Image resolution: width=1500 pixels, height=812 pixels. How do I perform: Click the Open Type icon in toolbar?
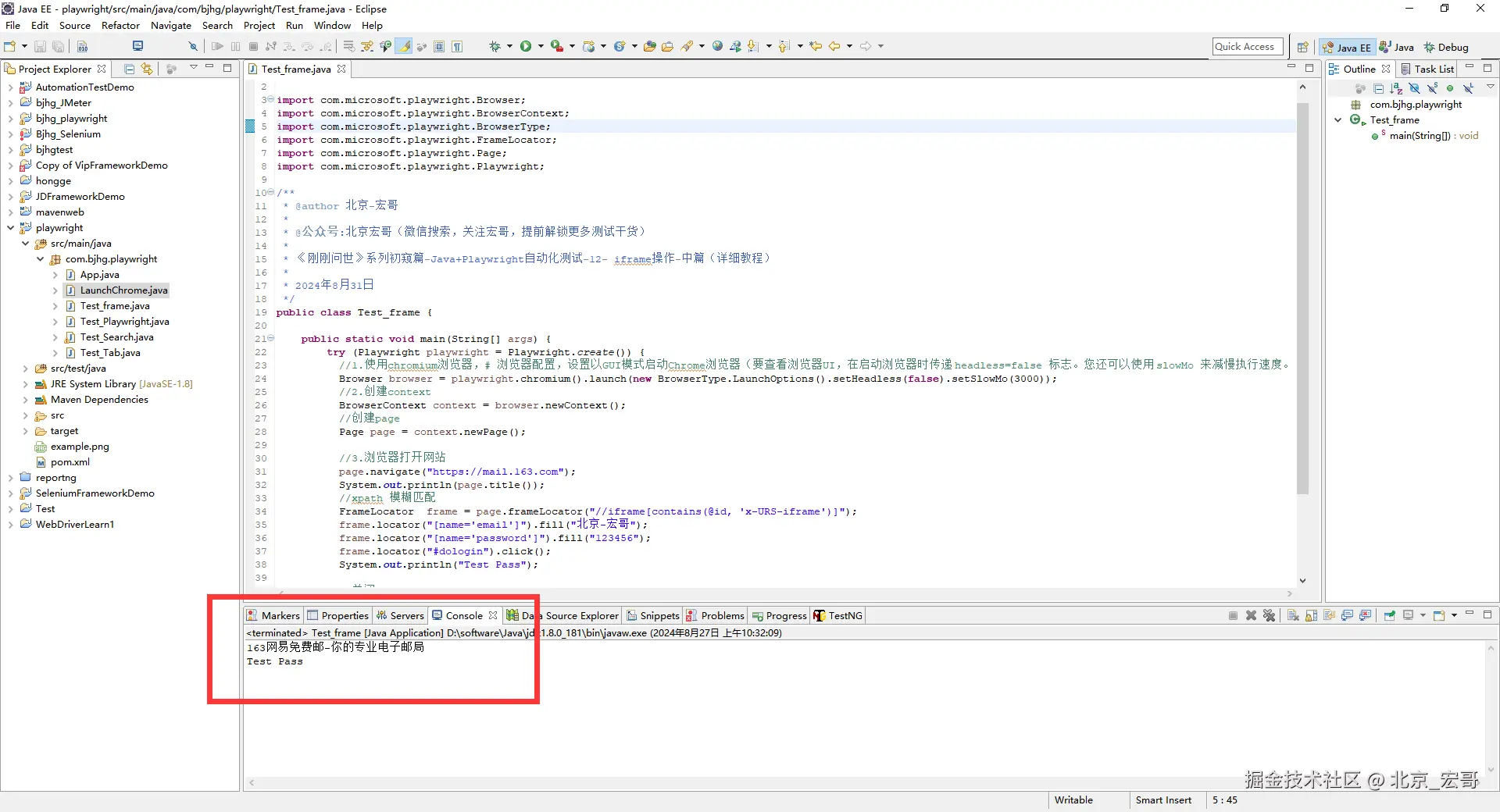649,46
